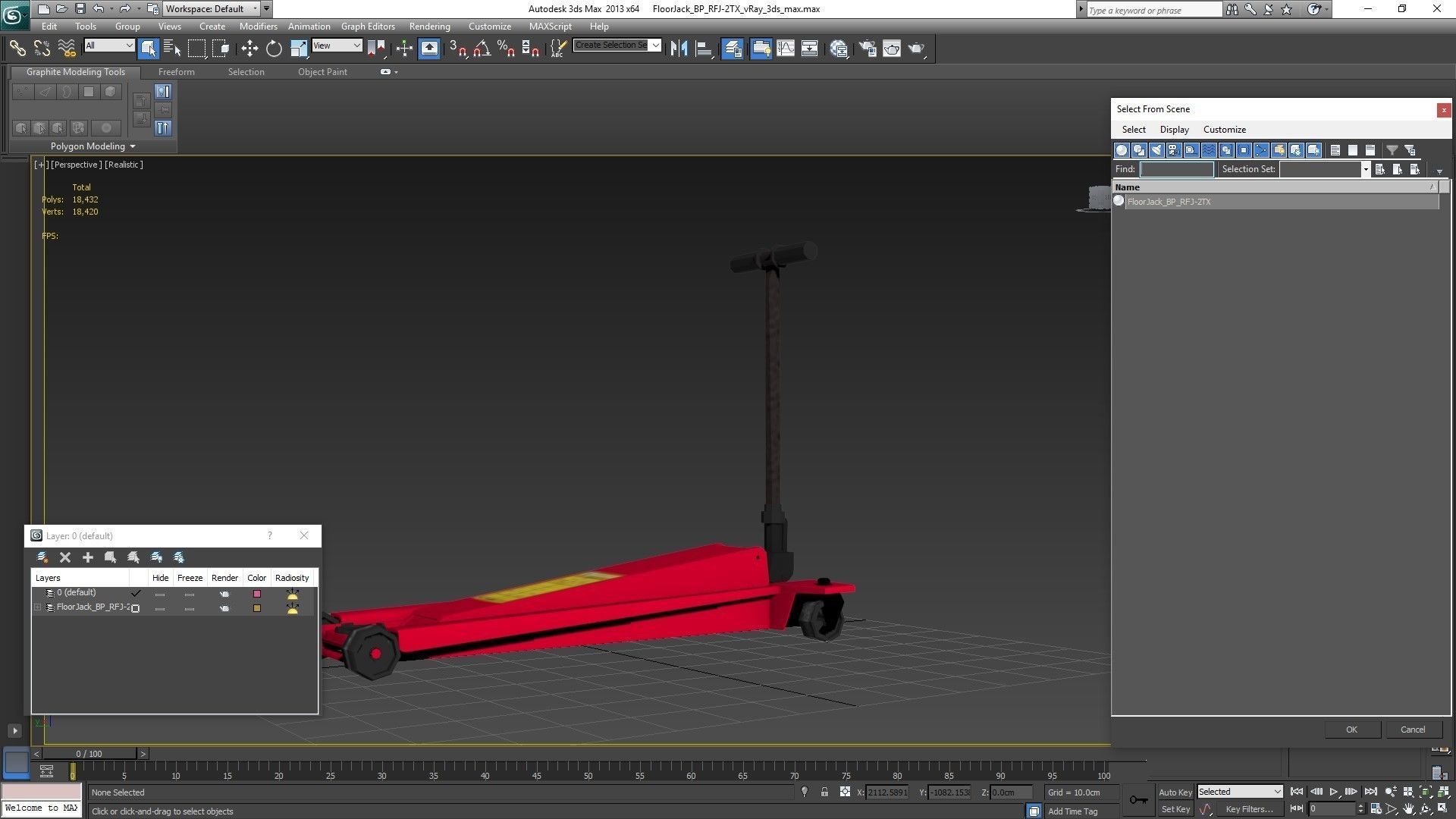Click OK in Select From Scene
Screen dimensions: 1456x819
(1351, 730)
